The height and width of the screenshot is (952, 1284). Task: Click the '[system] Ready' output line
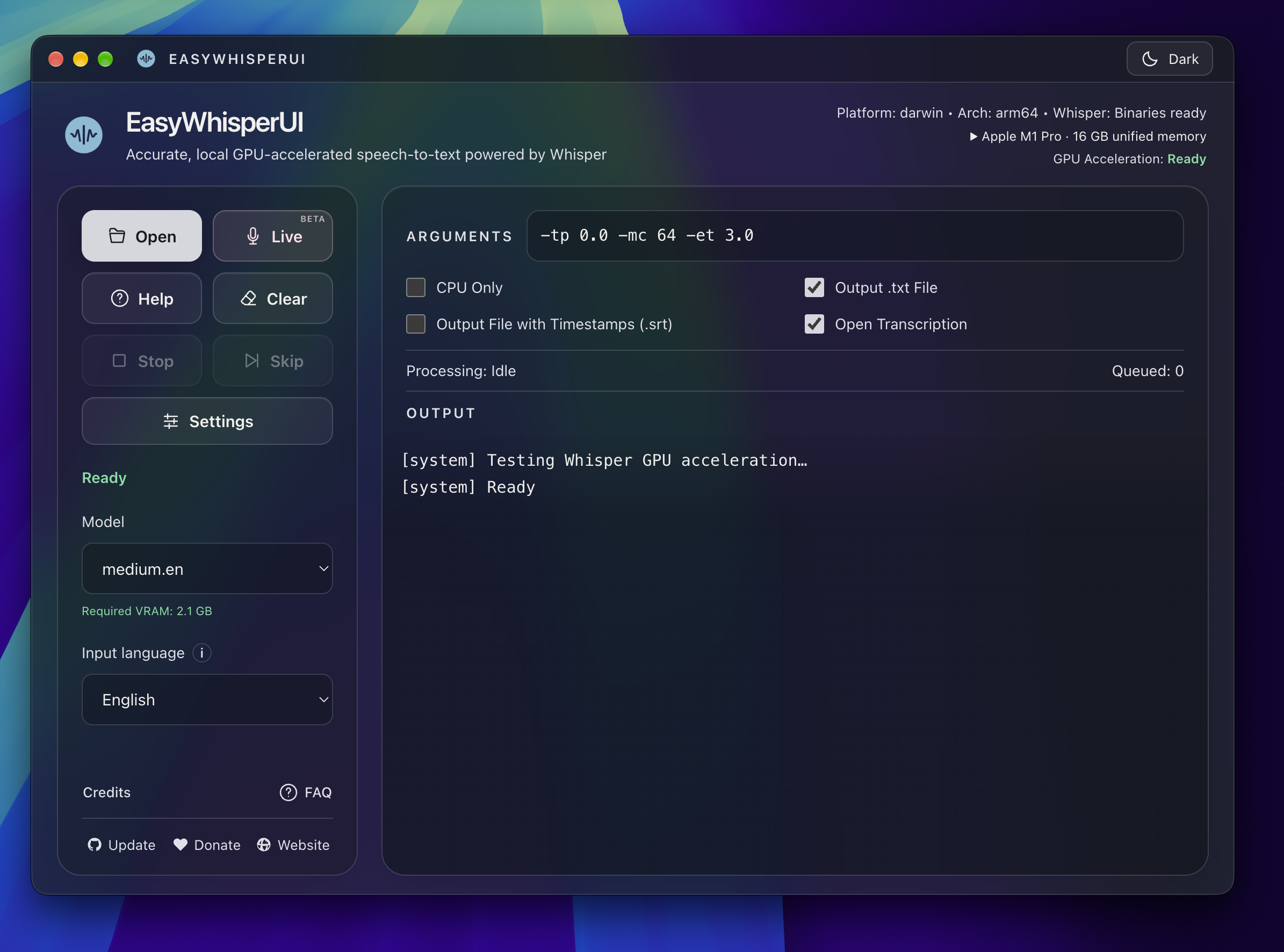pos(468,487)
